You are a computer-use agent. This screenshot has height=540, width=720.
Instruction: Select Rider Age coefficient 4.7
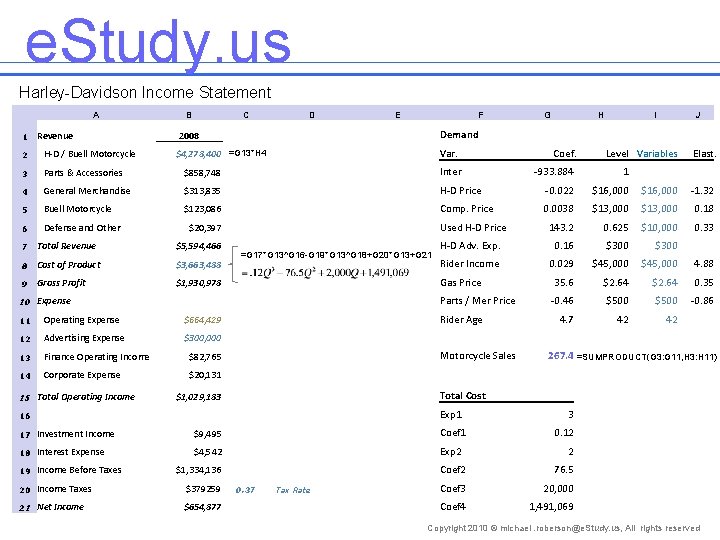point(566,320)
